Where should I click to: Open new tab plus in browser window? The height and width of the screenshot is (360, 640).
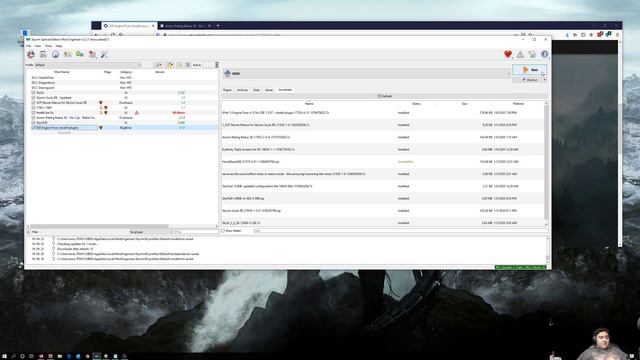point(218,26)
